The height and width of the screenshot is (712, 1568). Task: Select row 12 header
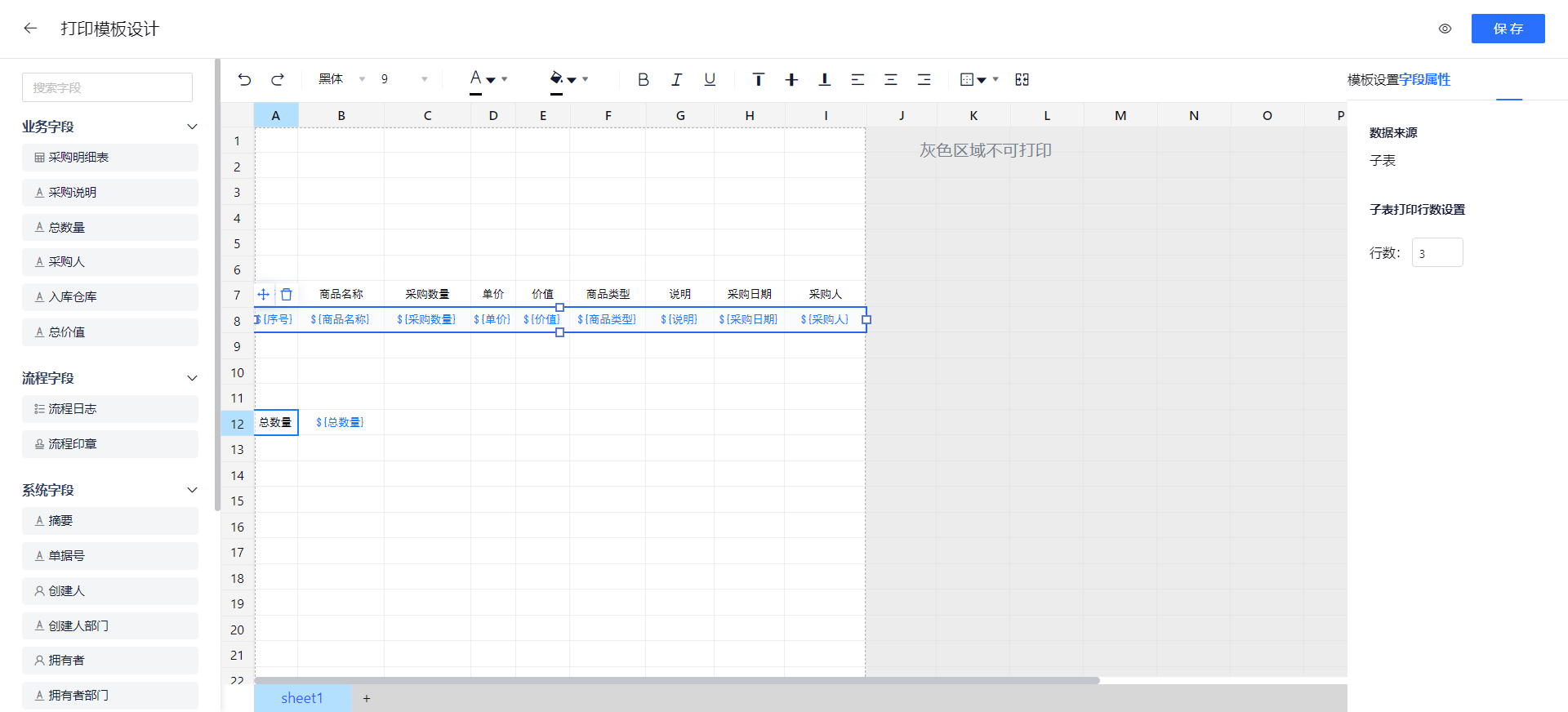[237, 424]
